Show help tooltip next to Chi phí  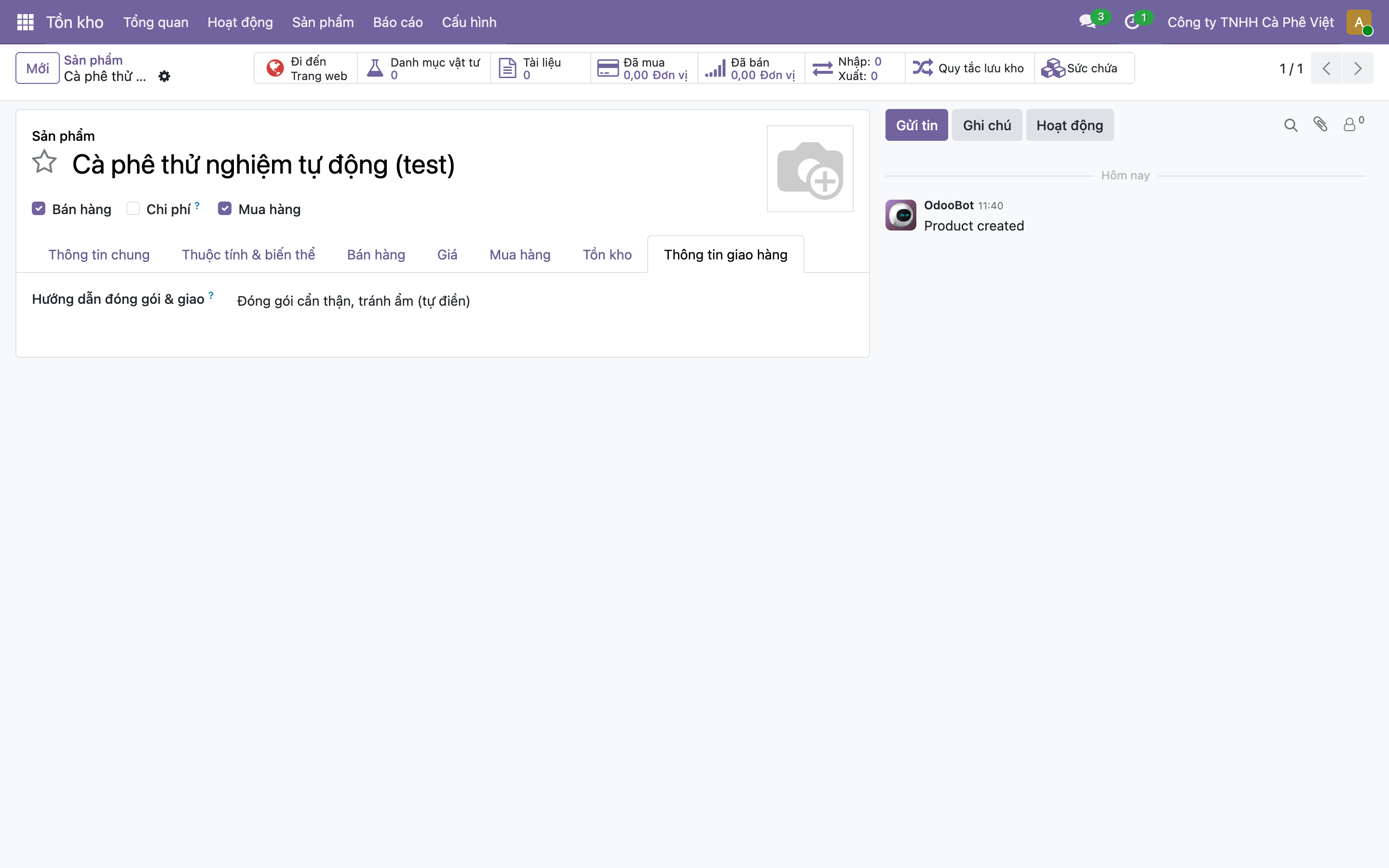coord(197,205)
